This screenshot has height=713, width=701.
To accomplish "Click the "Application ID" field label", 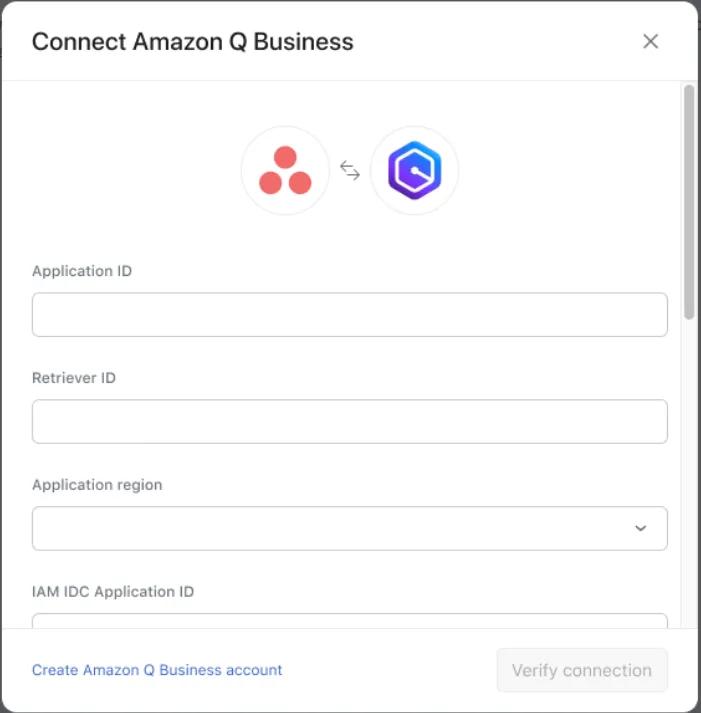I will 82,271.
